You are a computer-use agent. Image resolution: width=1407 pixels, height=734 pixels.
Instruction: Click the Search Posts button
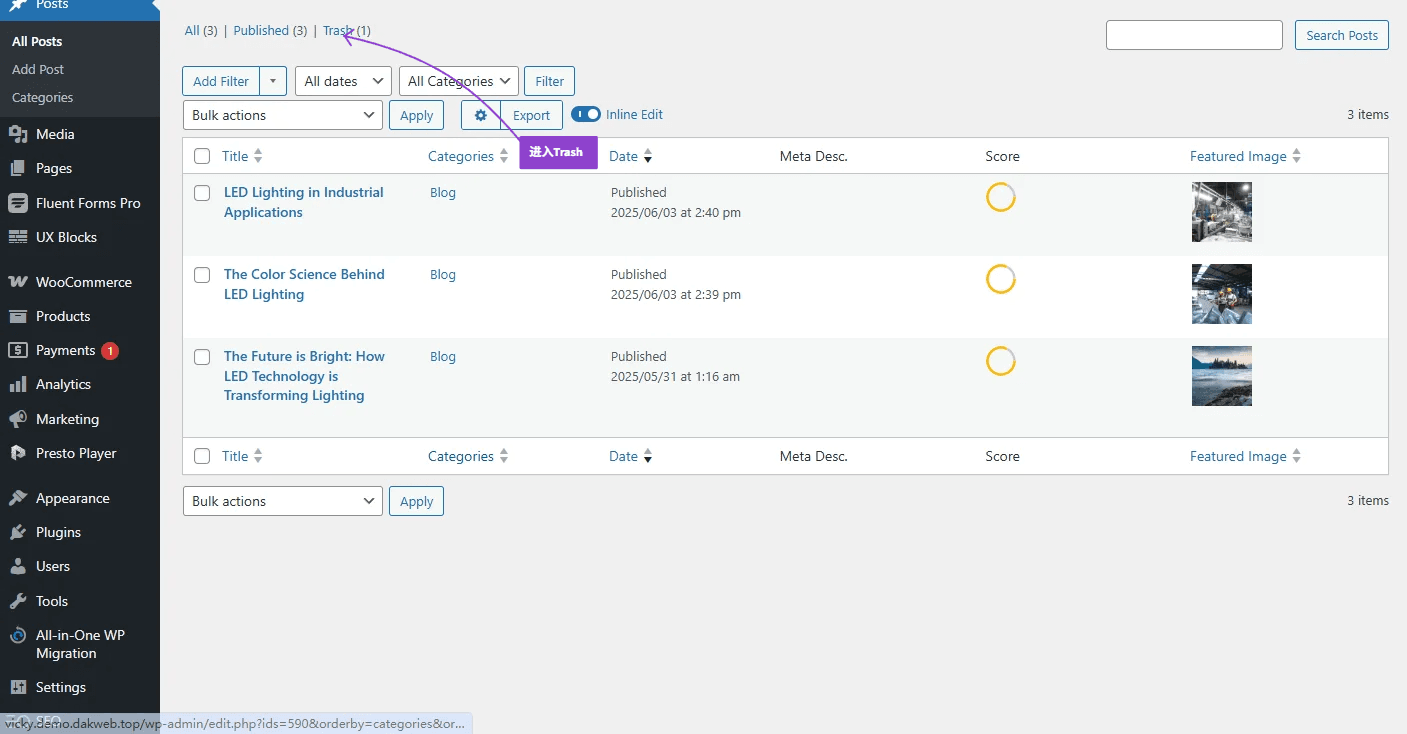(x=1341, y=35)
